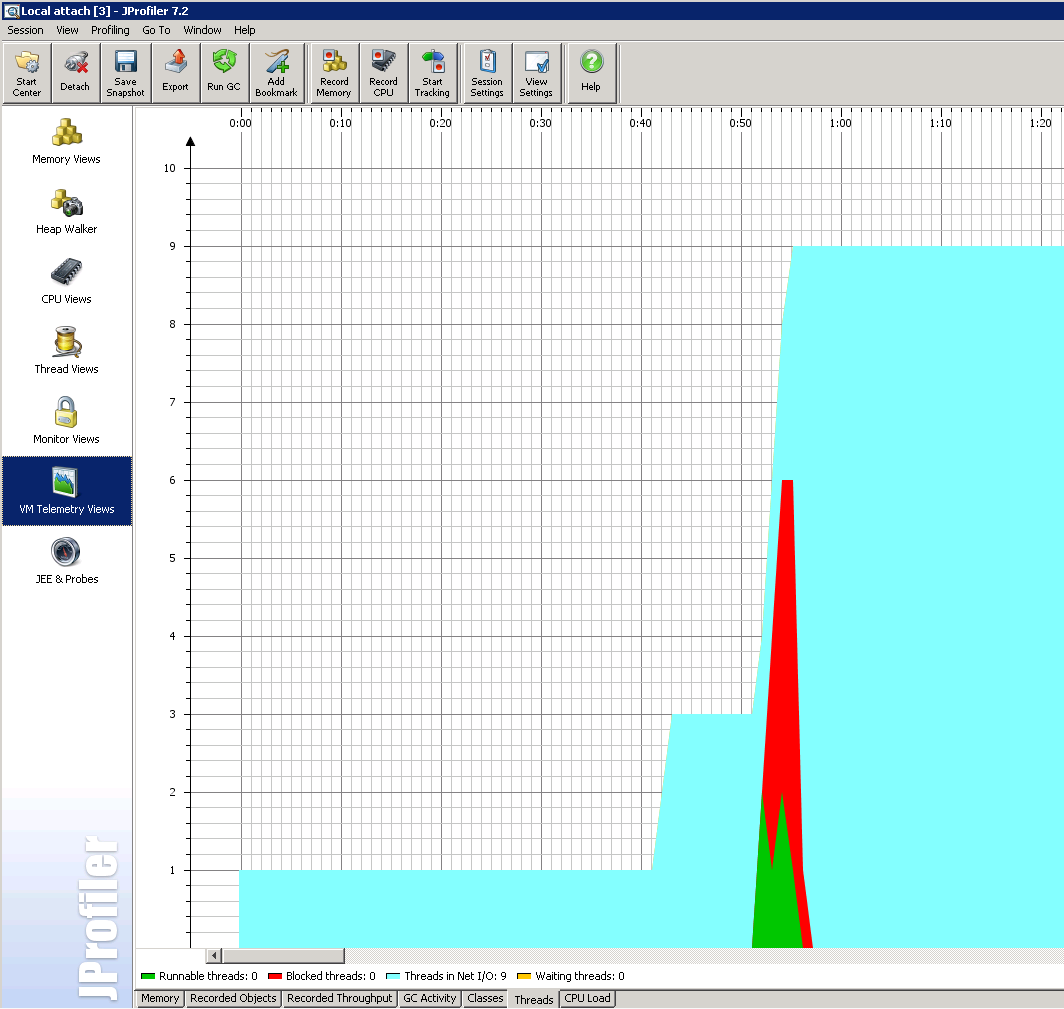Click the JProfiler title bar app icon
The height and width of the screenshot is (1009, 1064).
pyautogui.click(x=11, y=11)
